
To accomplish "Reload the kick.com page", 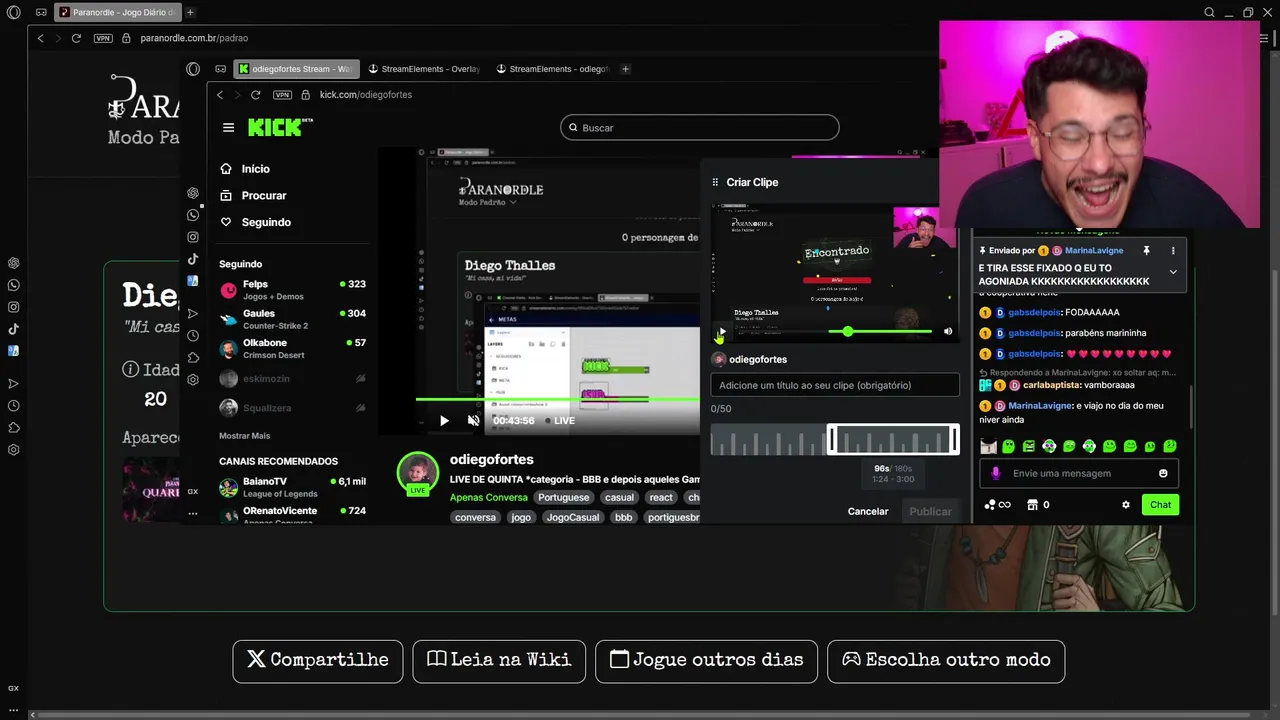I will click(256, 95).
